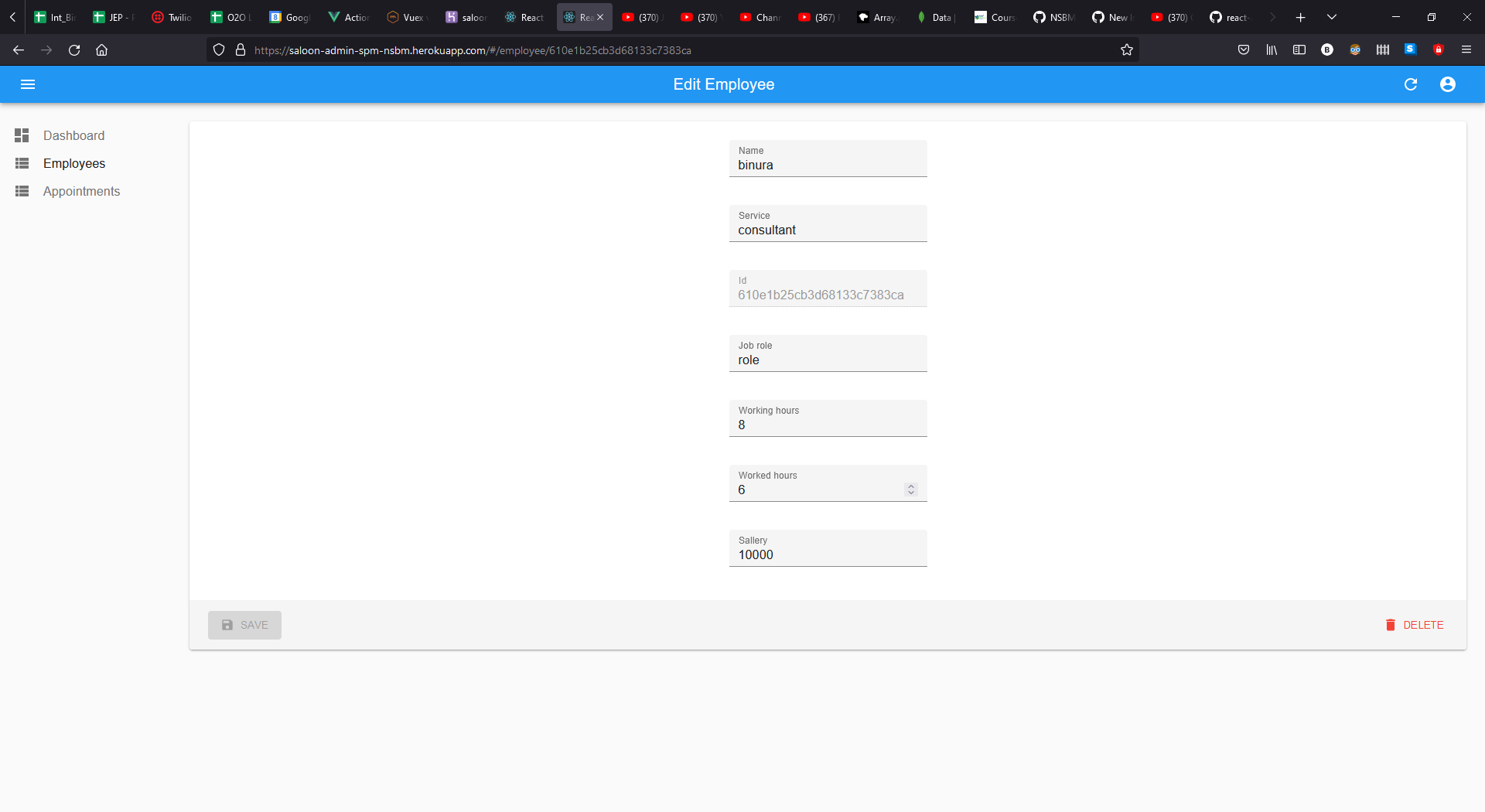Open the account profile icon on the app bar

[x=1448, y=84]
